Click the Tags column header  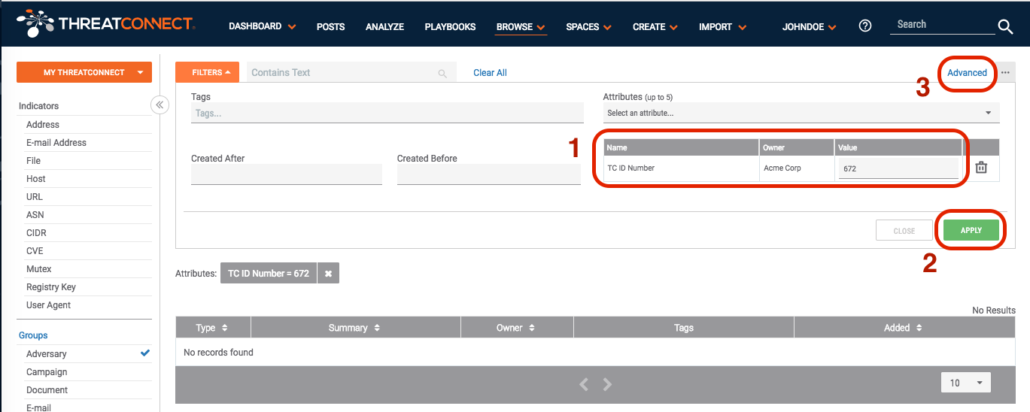pos(684,327)
